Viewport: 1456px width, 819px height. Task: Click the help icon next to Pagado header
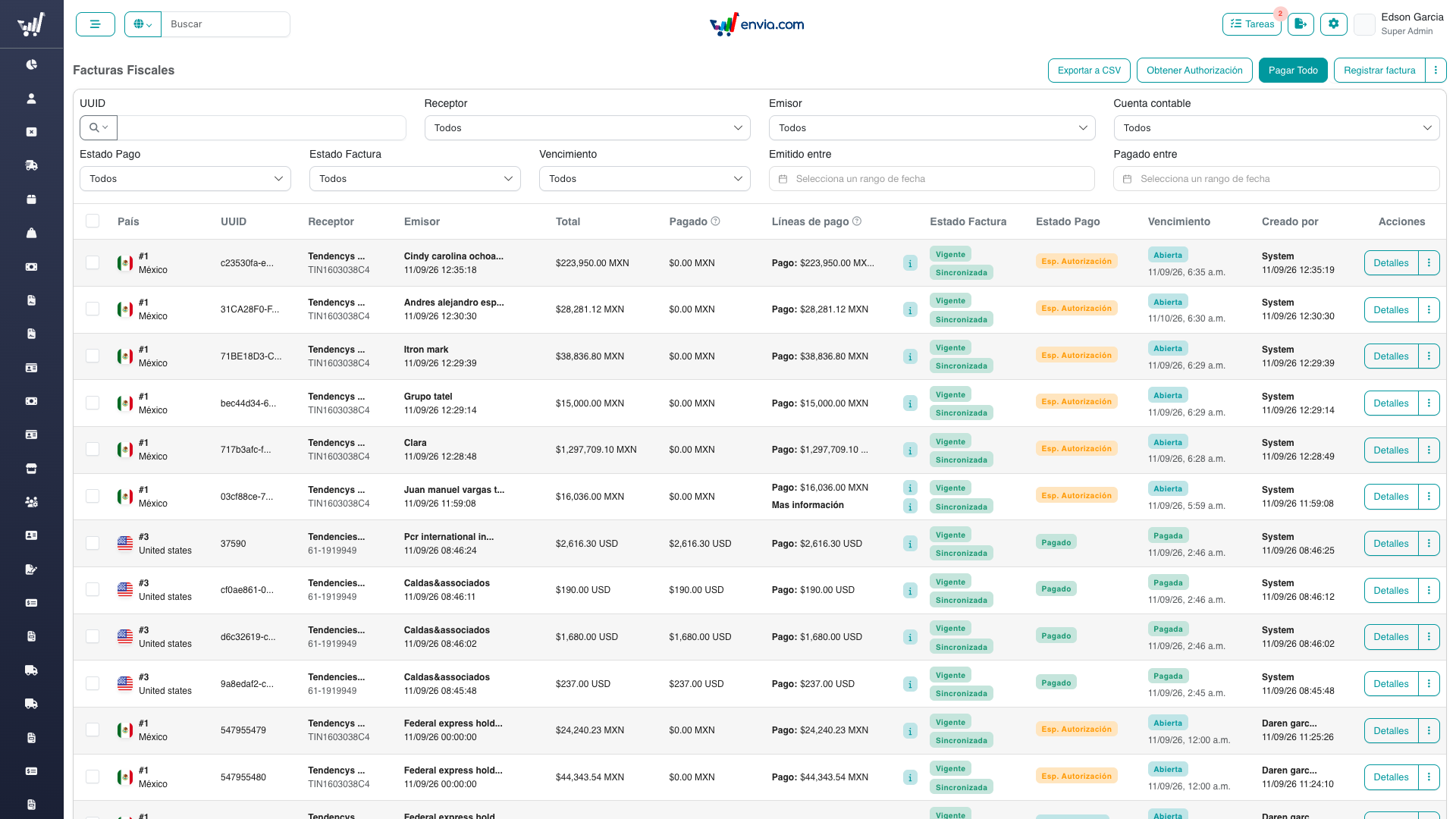click(x=715, y=221)
